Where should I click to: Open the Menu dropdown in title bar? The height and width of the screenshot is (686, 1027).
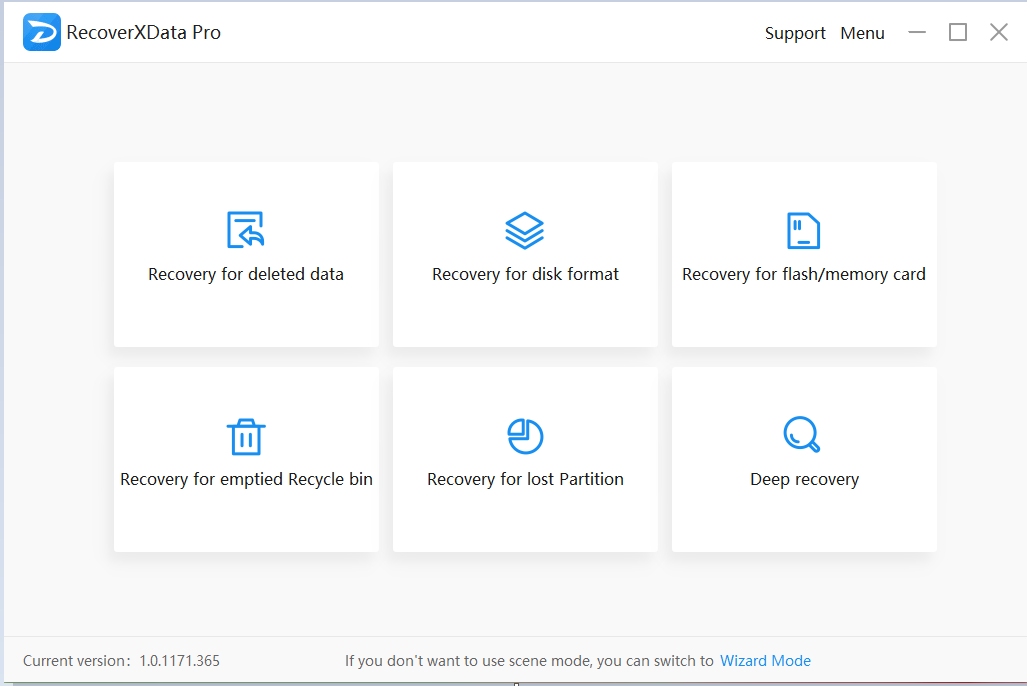pos(862,33)
